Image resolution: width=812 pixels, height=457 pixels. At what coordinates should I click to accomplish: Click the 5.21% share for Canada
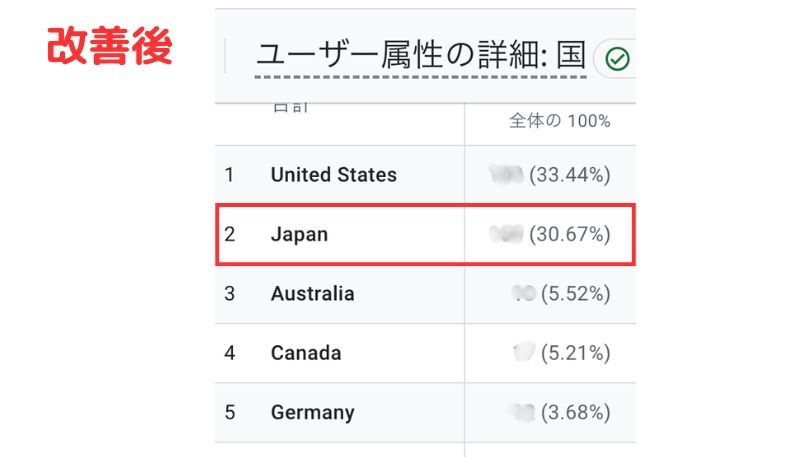[576, 353]
